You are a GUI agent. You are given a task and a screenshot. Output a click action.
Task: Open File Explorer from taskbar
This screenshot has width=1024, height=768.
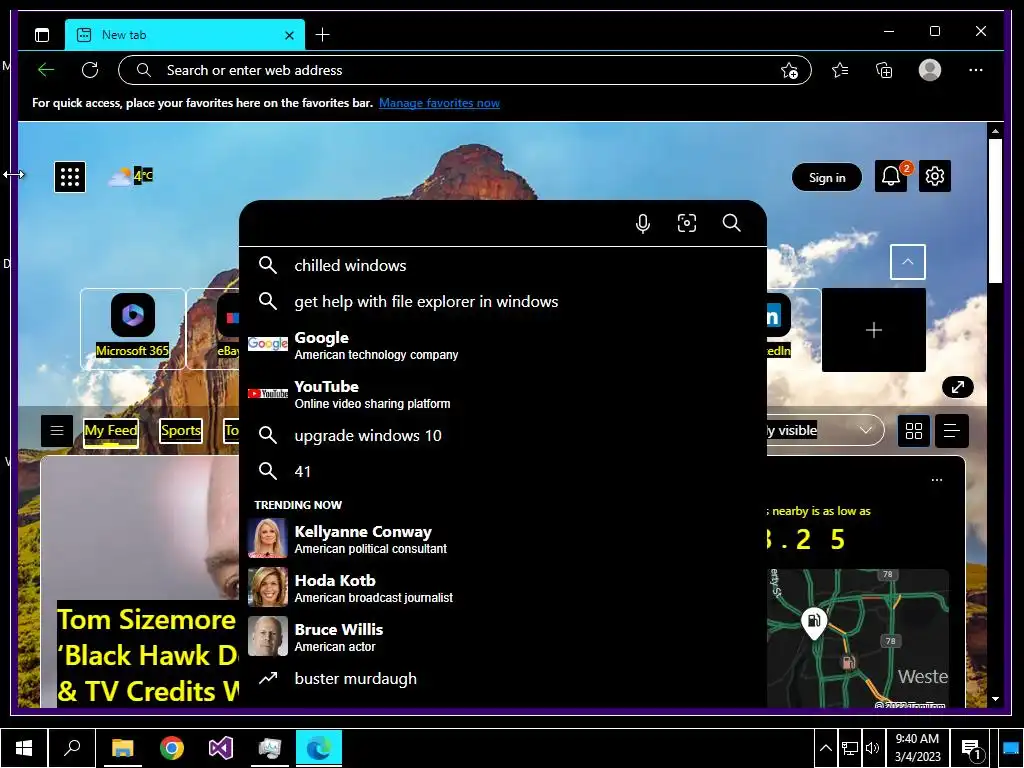122,748
